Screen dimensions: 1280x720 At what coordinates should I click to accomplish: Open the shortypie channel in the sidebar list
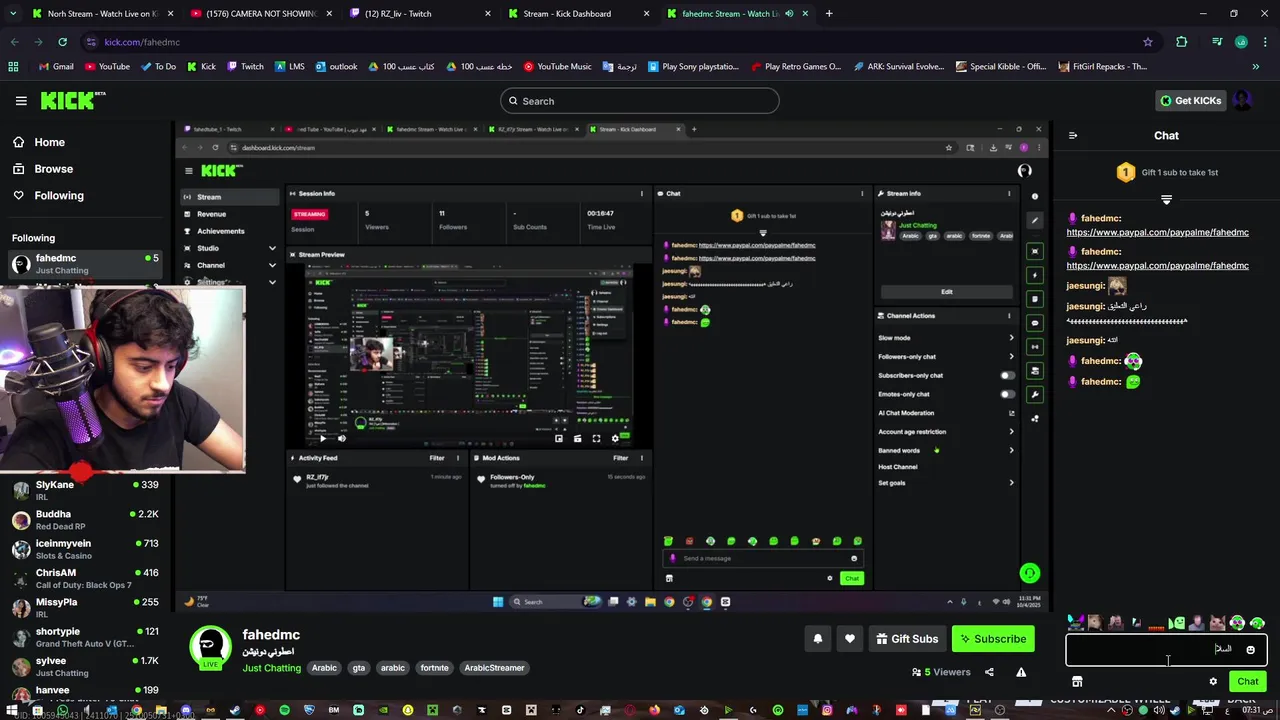pyautogui.click(x=86, y=637)
